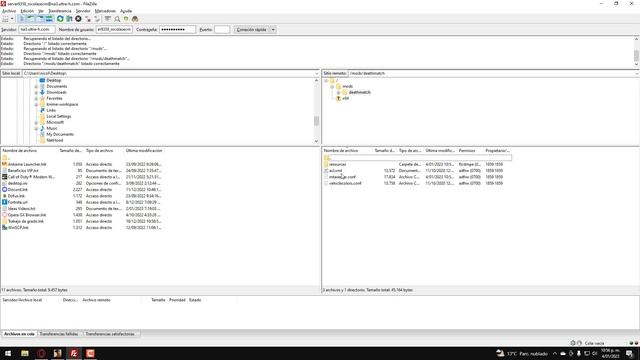The width and height of the screenshot is (640, 360).
Task: Open the Ayuda menu
Action: click(126, 11)
